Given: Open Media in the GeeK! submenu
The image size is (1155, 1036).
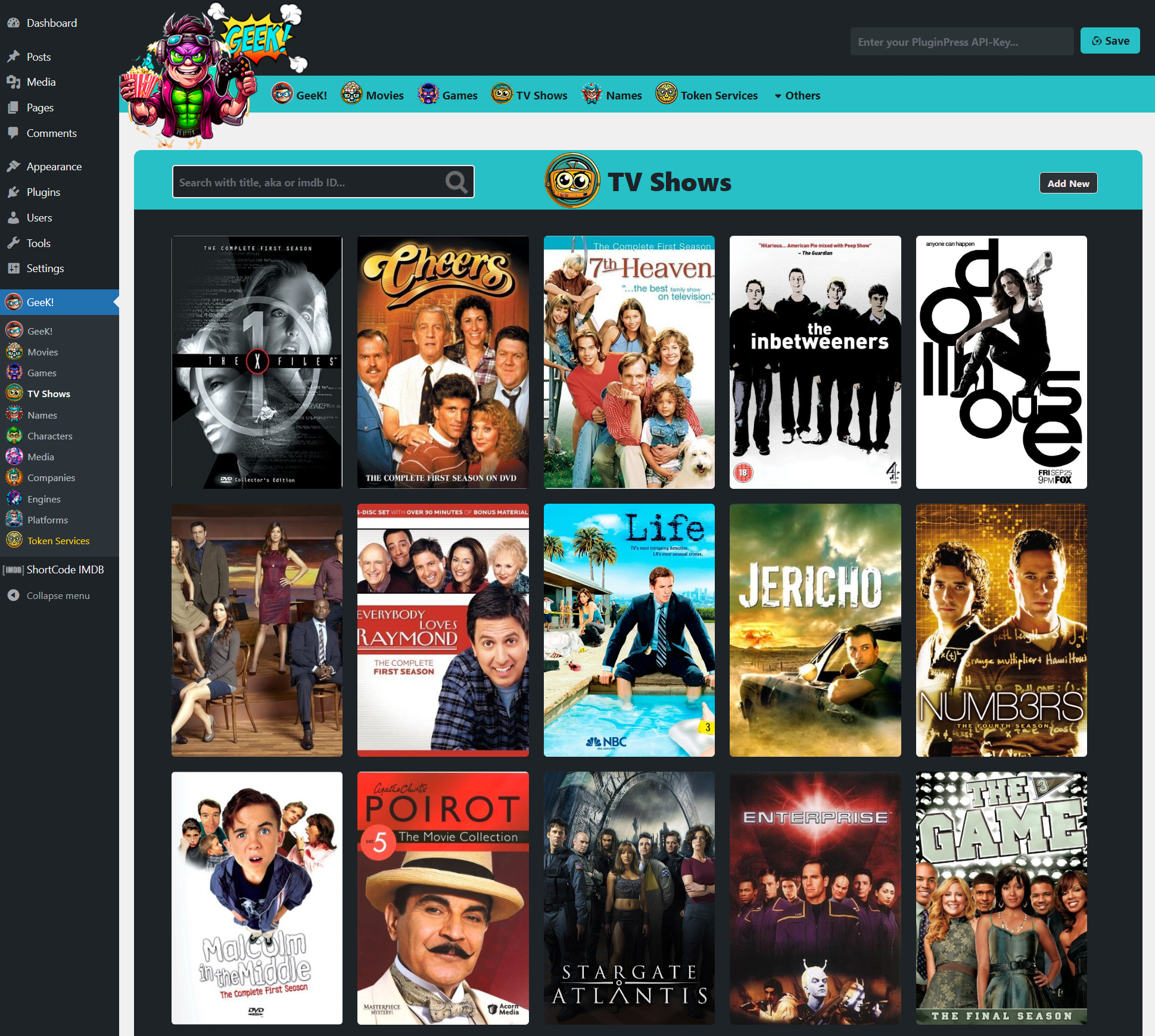Looking at the screenshot, I should [41, 457].
